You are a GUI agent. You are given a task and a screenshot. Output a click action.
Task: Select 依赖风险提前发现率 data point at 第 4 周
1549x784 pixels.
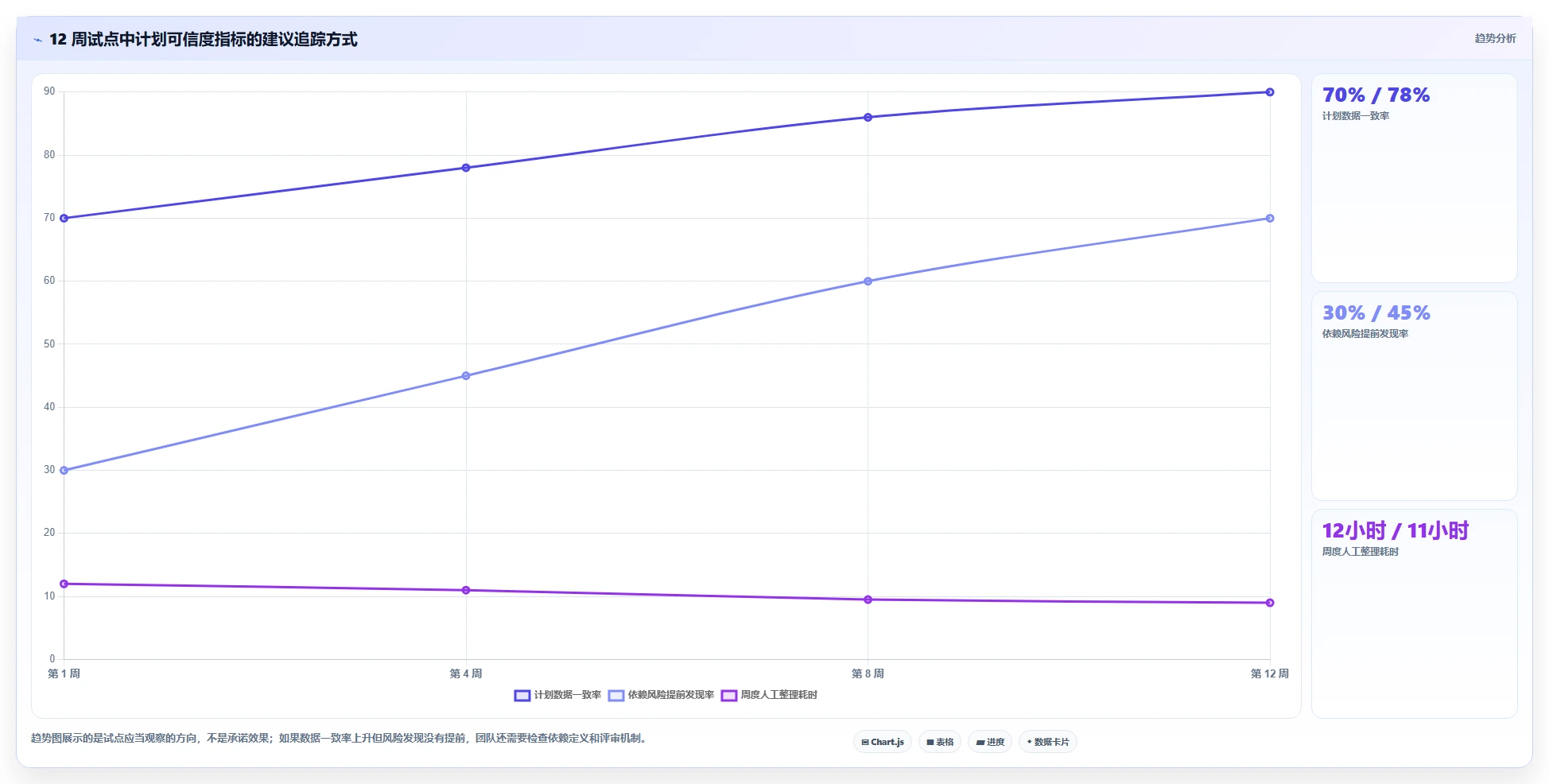(466, 375)
